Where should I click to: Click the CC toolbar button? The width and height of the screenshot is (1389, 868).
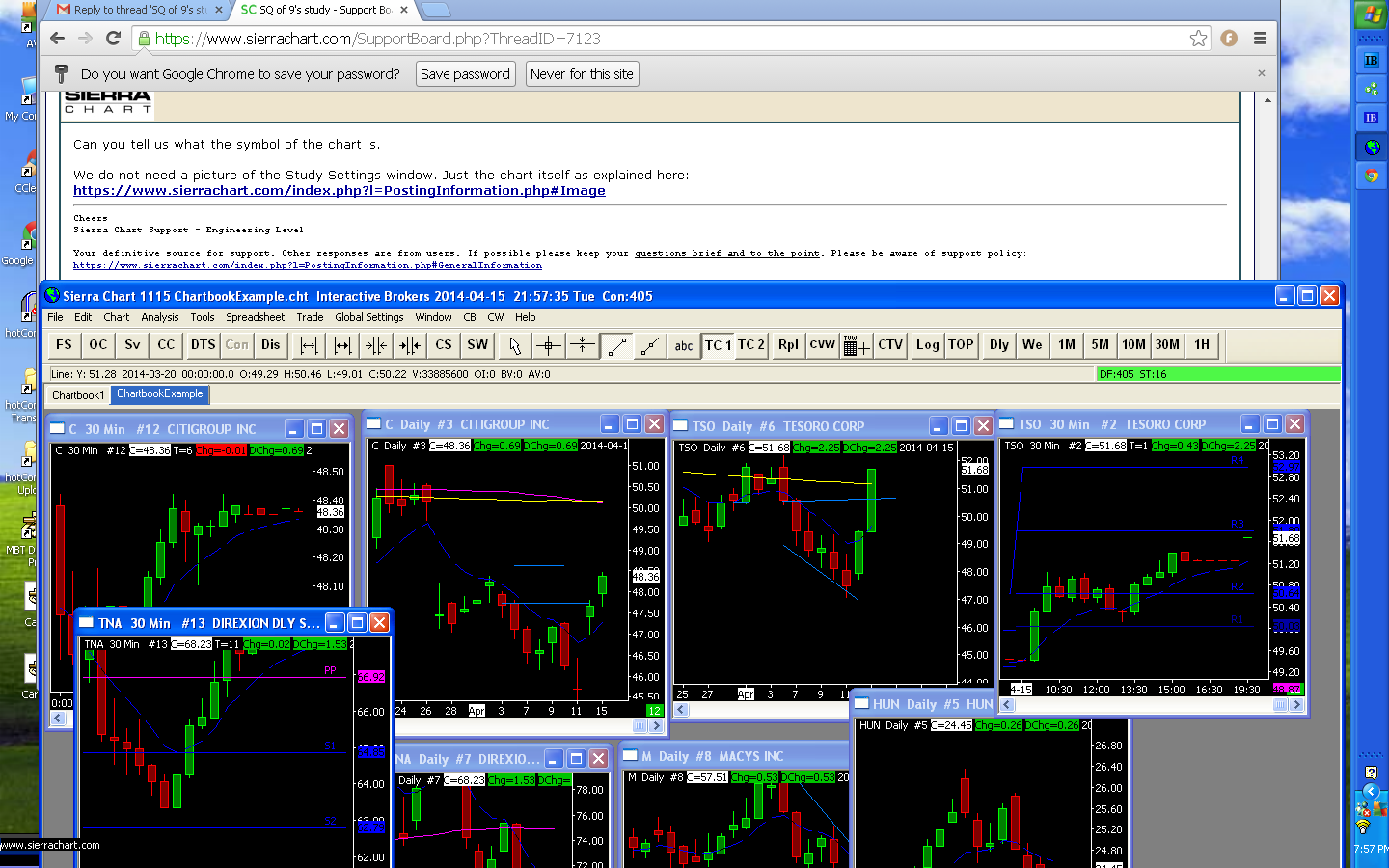pos(167,345)
